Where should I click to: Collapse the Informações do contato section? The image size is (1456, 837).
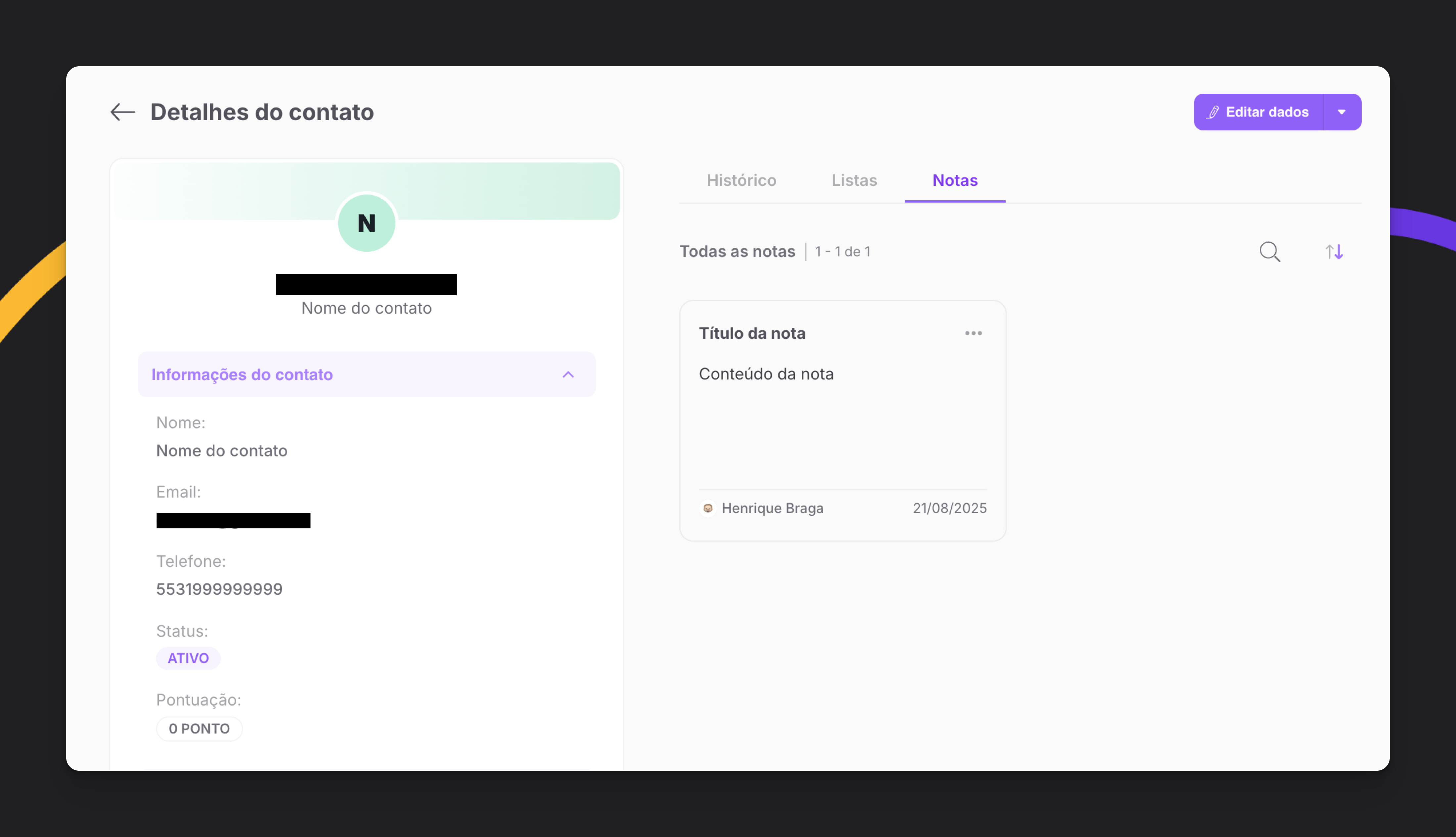(x=366, y=374)
